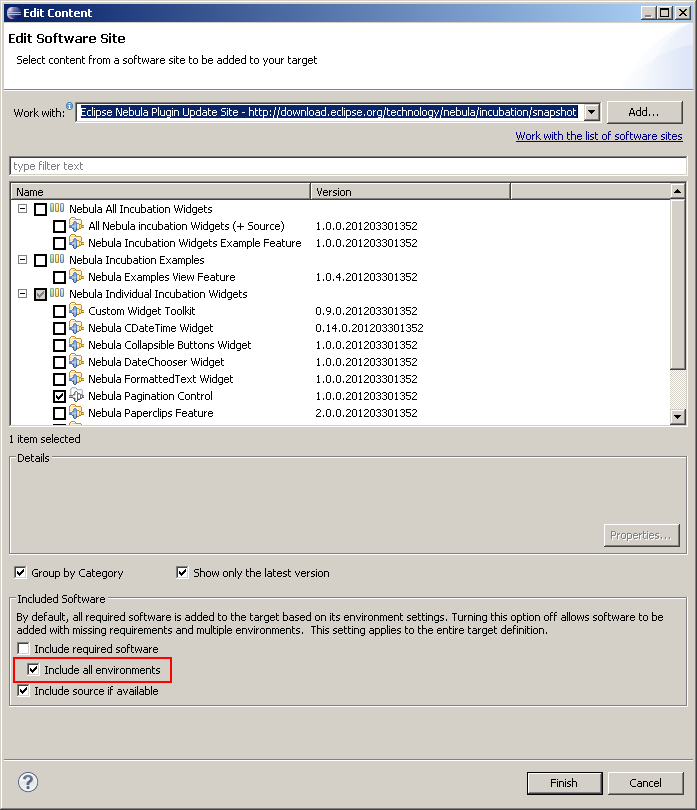Check the Nebula CDateTime Widget item

[x=59, y=329]
